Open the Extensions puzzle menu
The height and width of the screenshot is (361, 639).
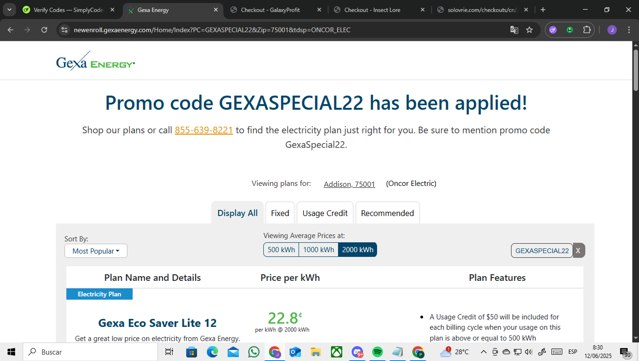point(586,30)
